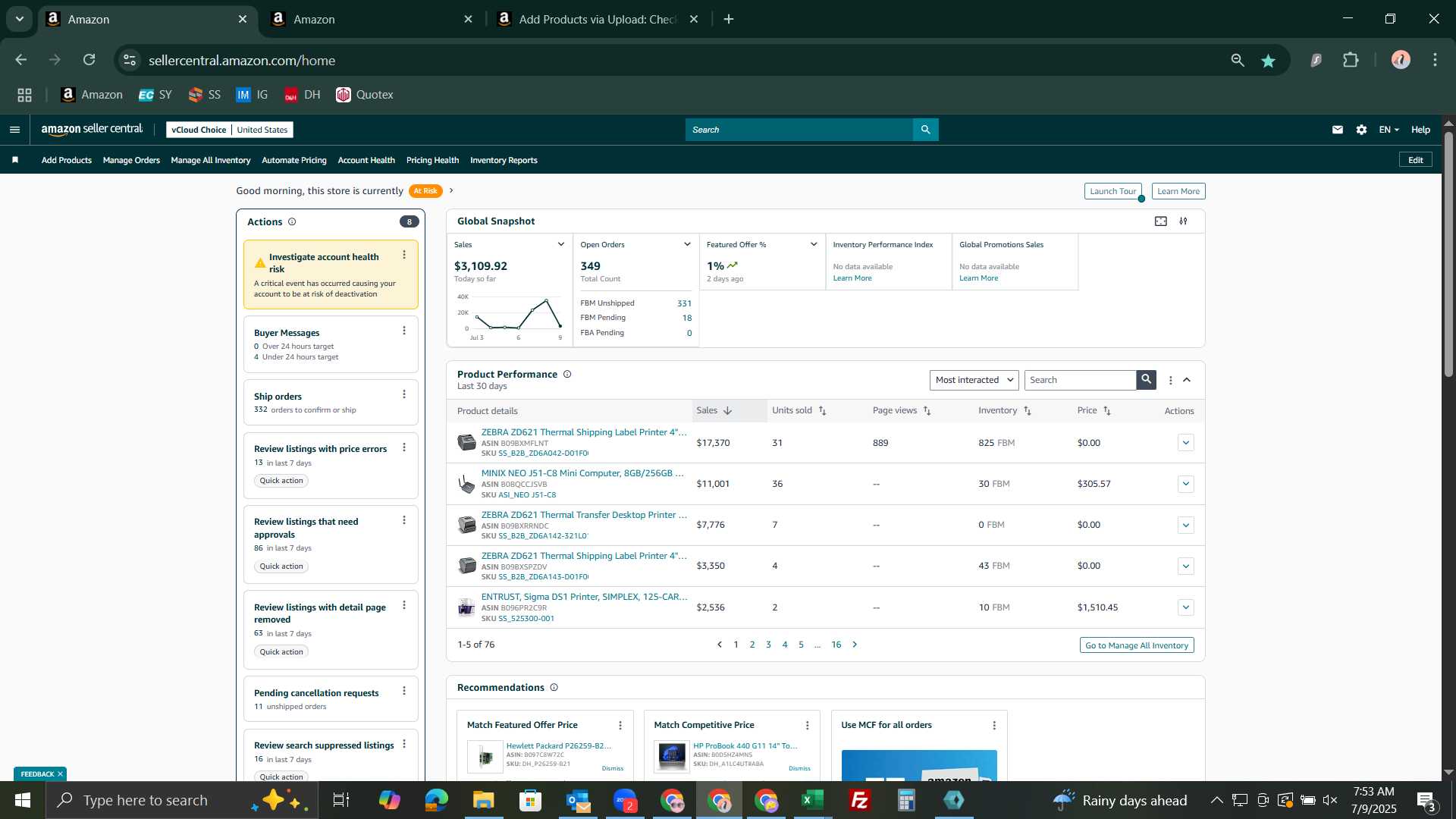The height and width of the screenshot is (819, 1456).
Task: Open three-dot menu on Use MCF card
Action: pyautogui.click(x=995, y=726)
